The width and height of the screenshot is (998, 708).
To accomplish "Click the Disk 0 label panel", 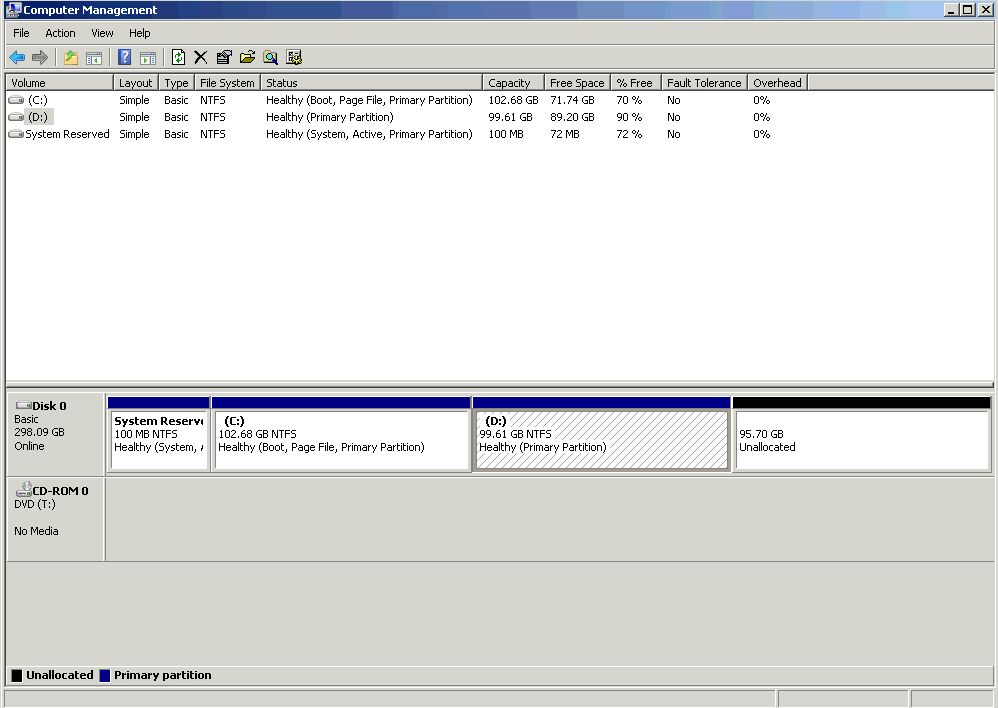I will pos(55,433).
